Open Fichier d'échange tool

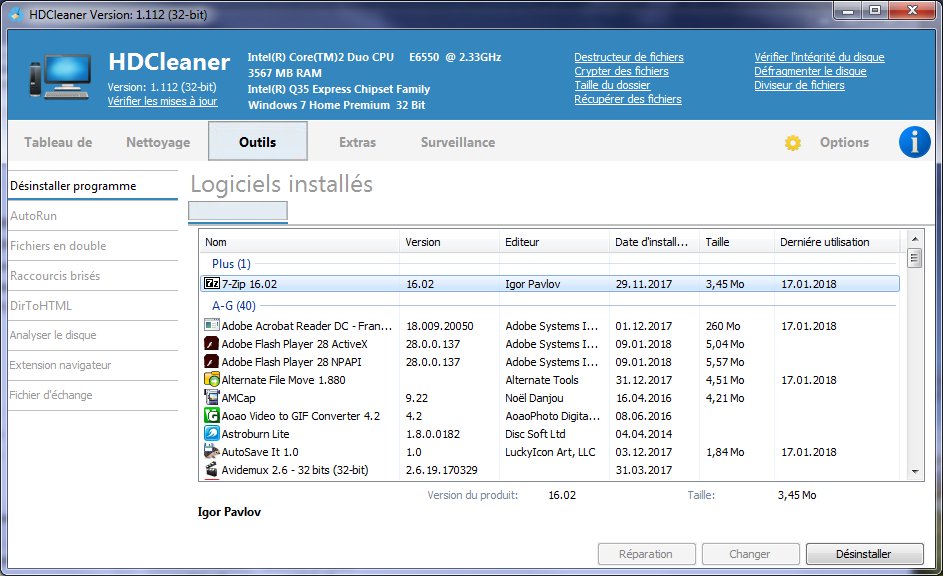point(93,395)
